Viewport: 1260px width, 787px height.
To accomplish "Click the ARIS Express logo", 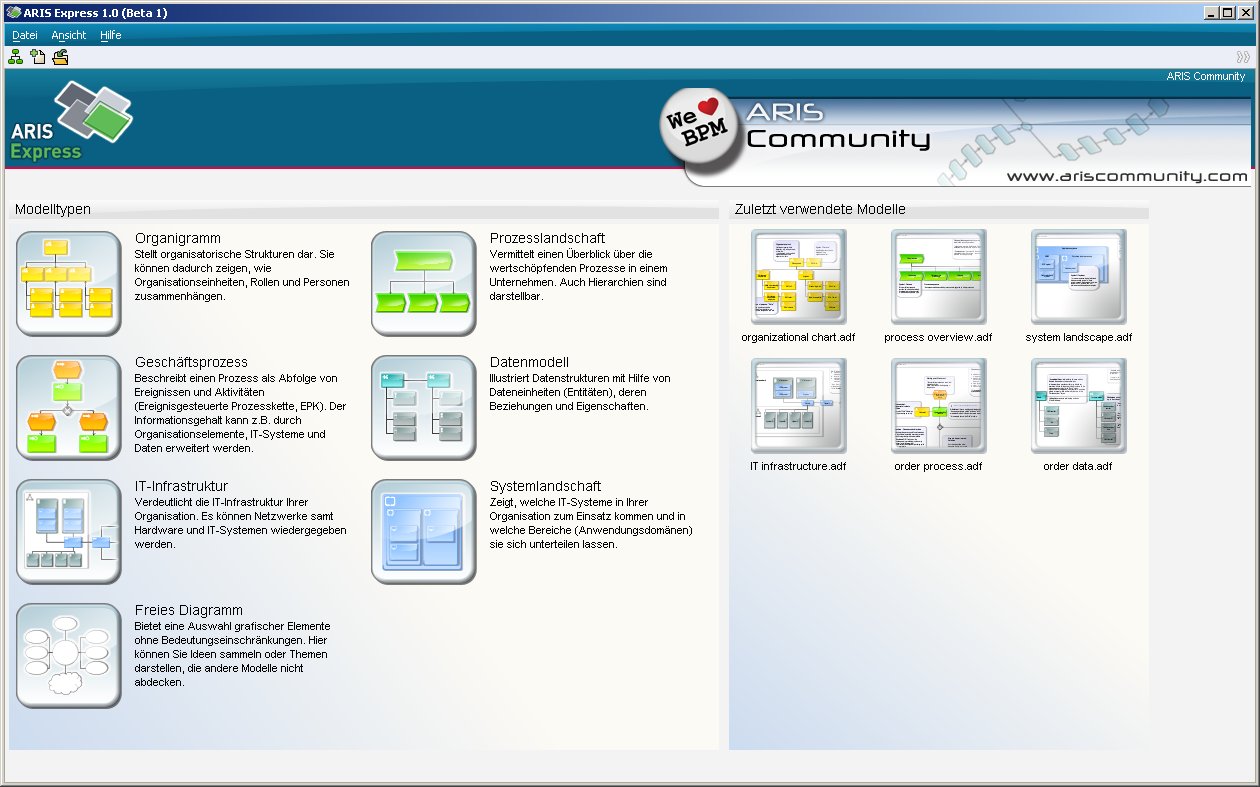I will tap(71, 121).
